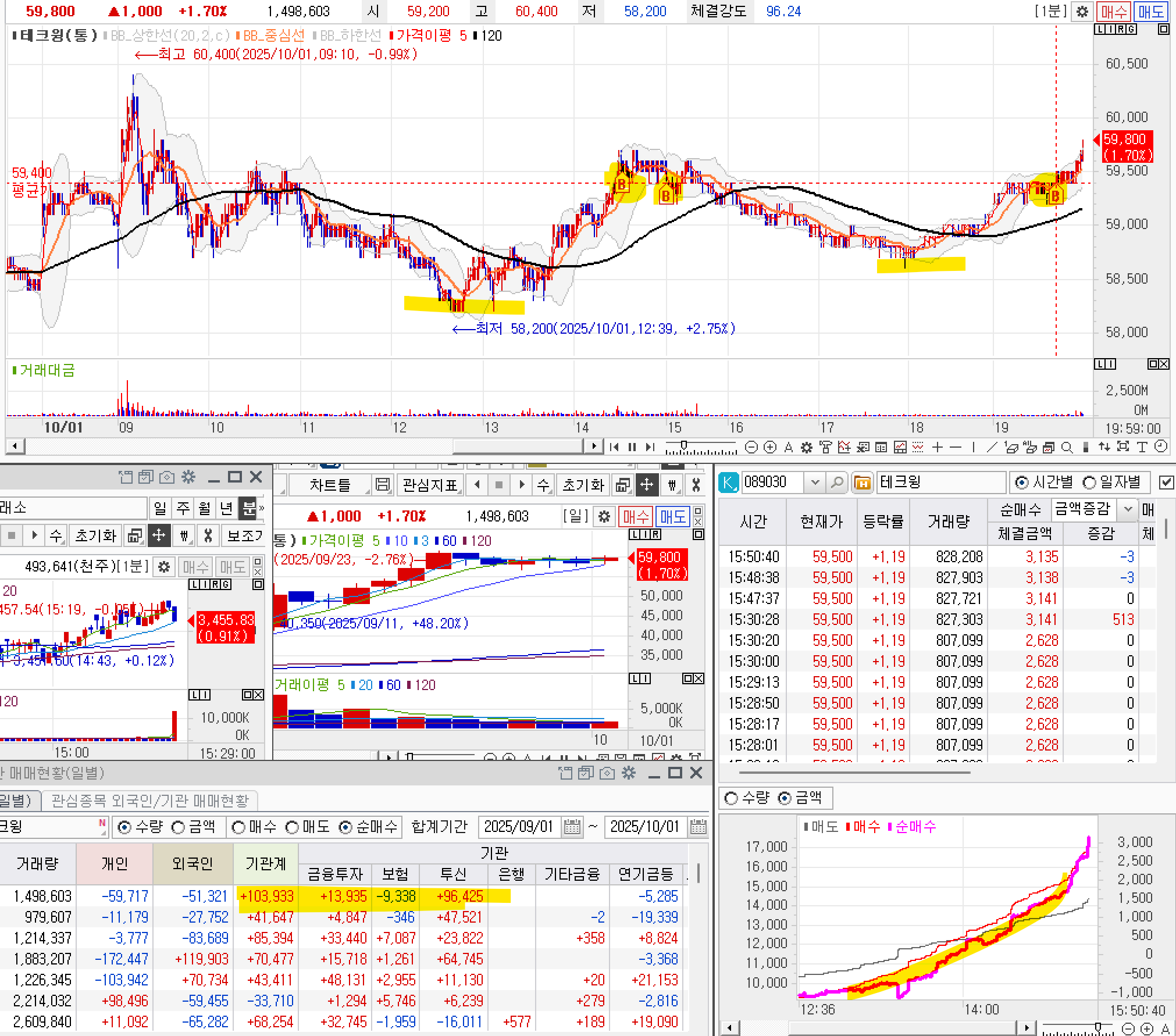Expand the 금액증감 dropdown arrow

[1128, 509]
